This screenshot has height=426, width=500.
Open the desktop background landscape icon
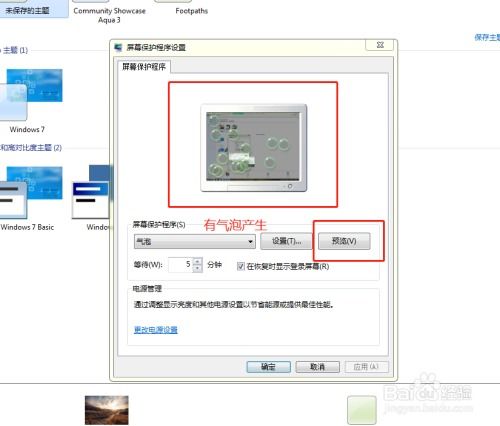pyautogui.click(x=106, y=410)
